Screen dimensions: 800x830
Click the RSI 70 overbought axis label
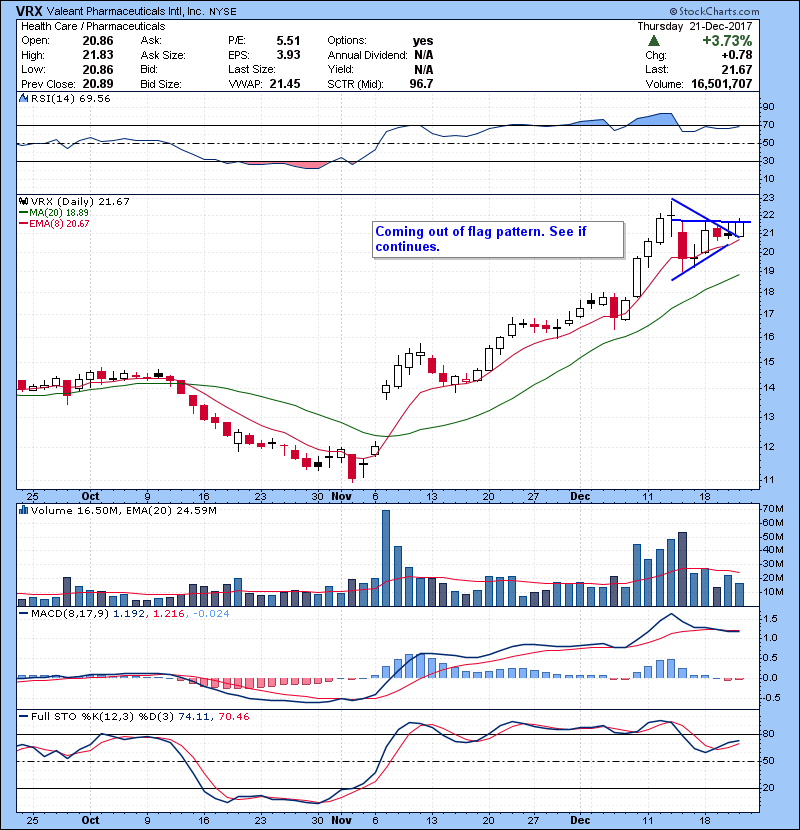click(768, 125)
